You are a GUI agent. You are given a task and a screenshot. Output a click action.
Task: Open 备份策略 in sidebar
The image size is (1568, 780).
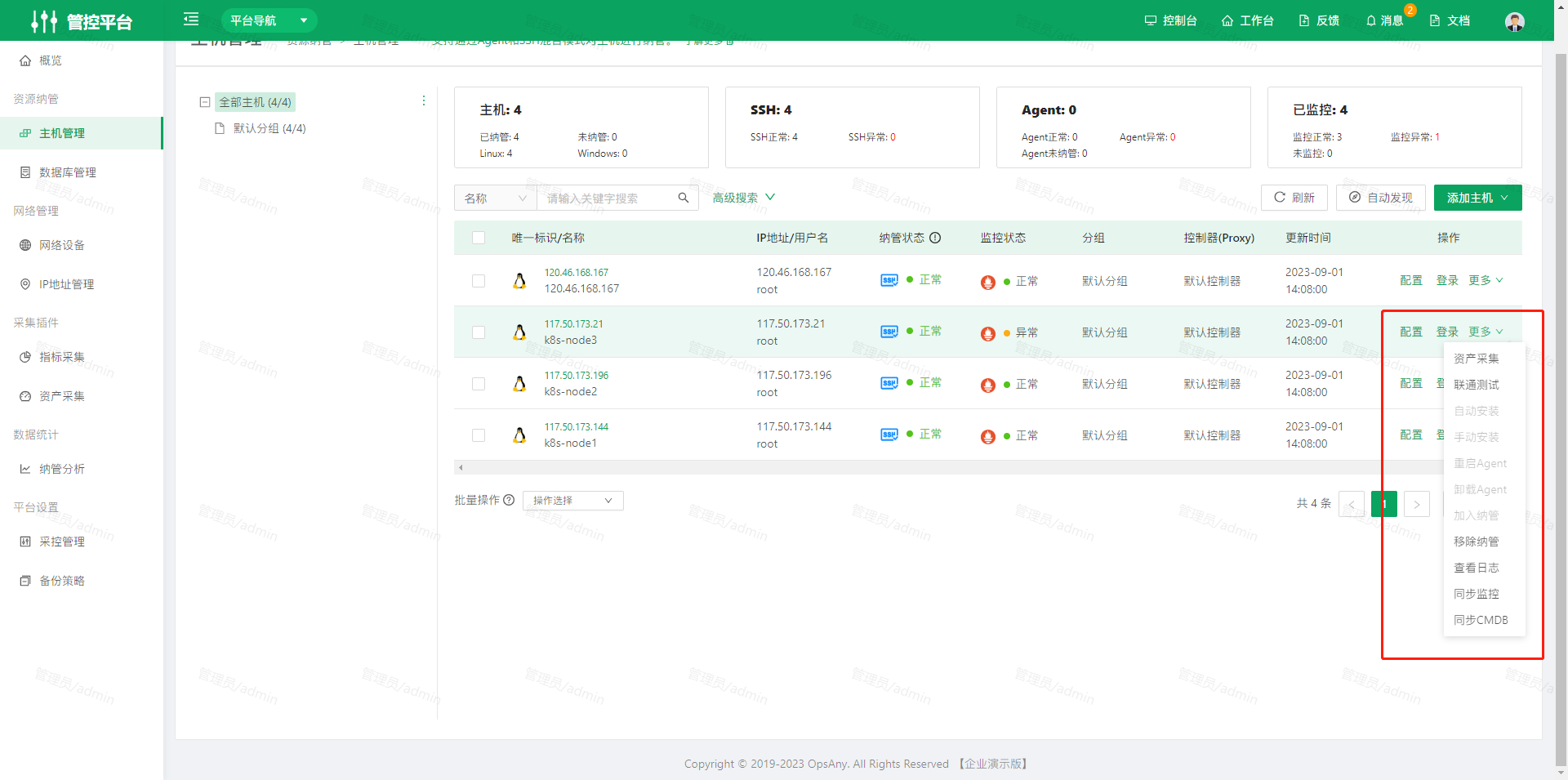point(81,581)
